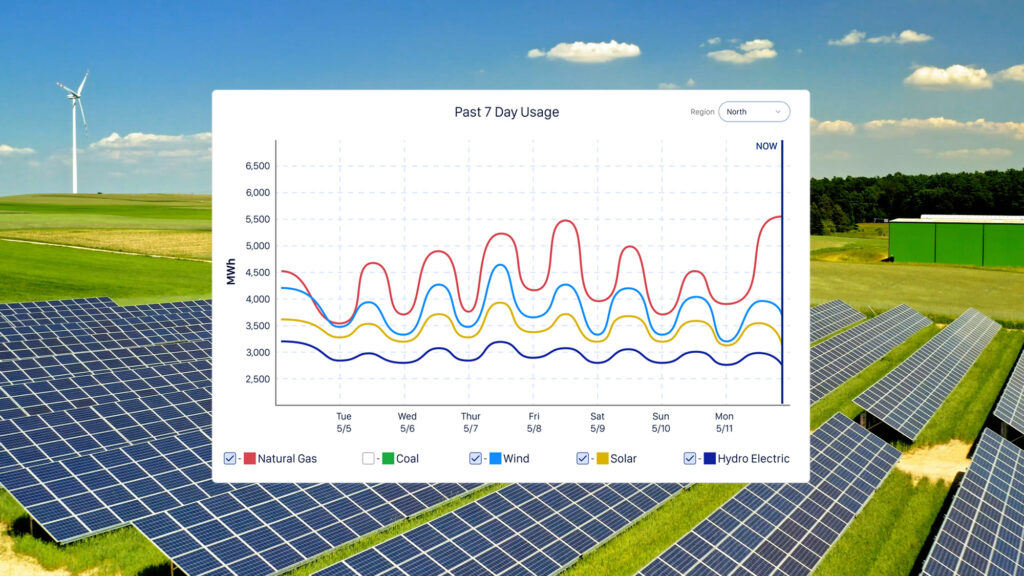
Task: Toggle the Wind checkbox off
Action: (476, 458)
